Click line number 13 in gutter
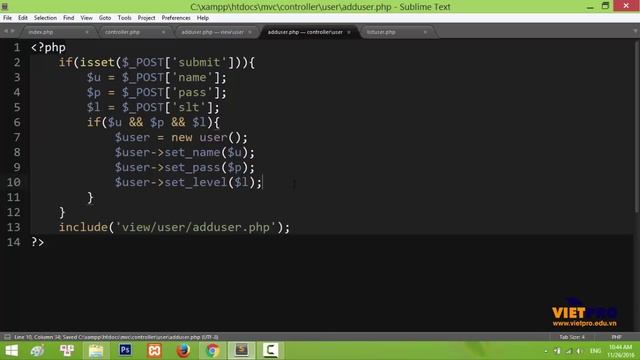 (x=13, y=227)
